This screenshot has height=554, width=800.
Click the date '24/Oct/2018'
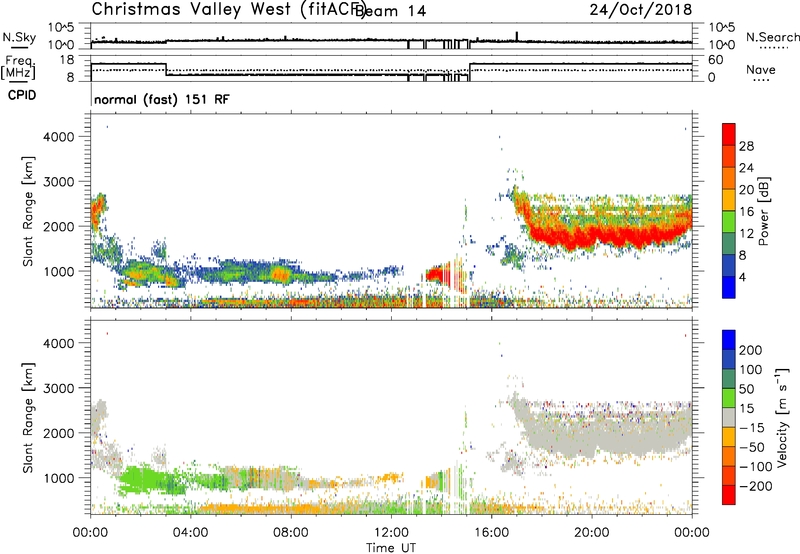coord(641,9)
